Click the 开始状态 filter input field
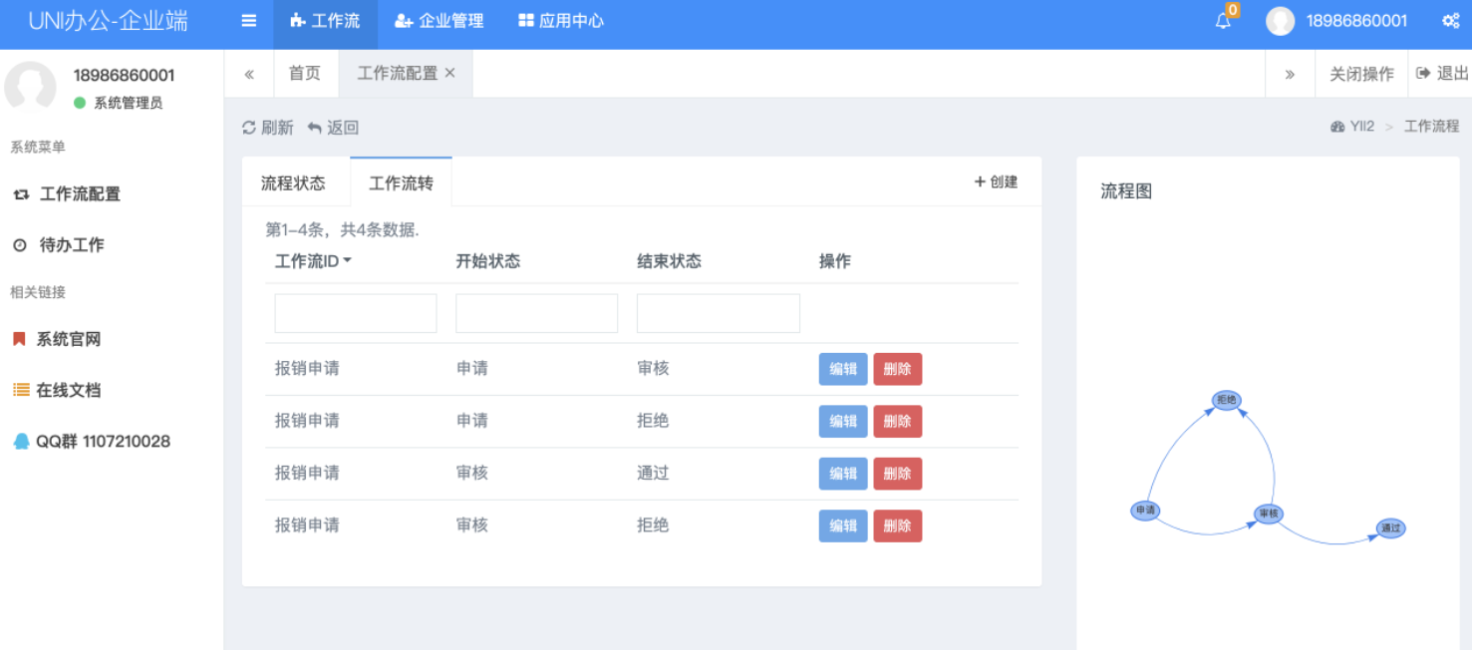The height and width of the screenshot is (650, 1472). pos(536,313)
